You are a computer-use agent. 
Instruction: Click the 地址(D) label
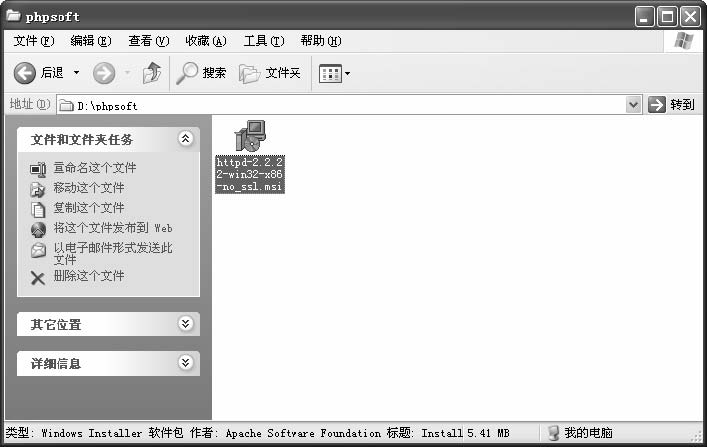tap(30, 105)
